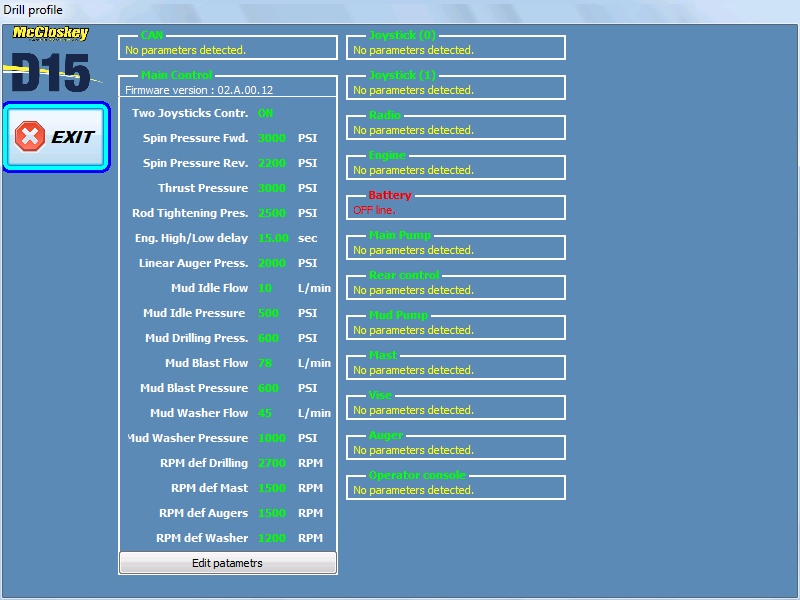Click the RPM def Drilling 2700 value
This screenshot has height=600, width=800.
click(271, 463)
